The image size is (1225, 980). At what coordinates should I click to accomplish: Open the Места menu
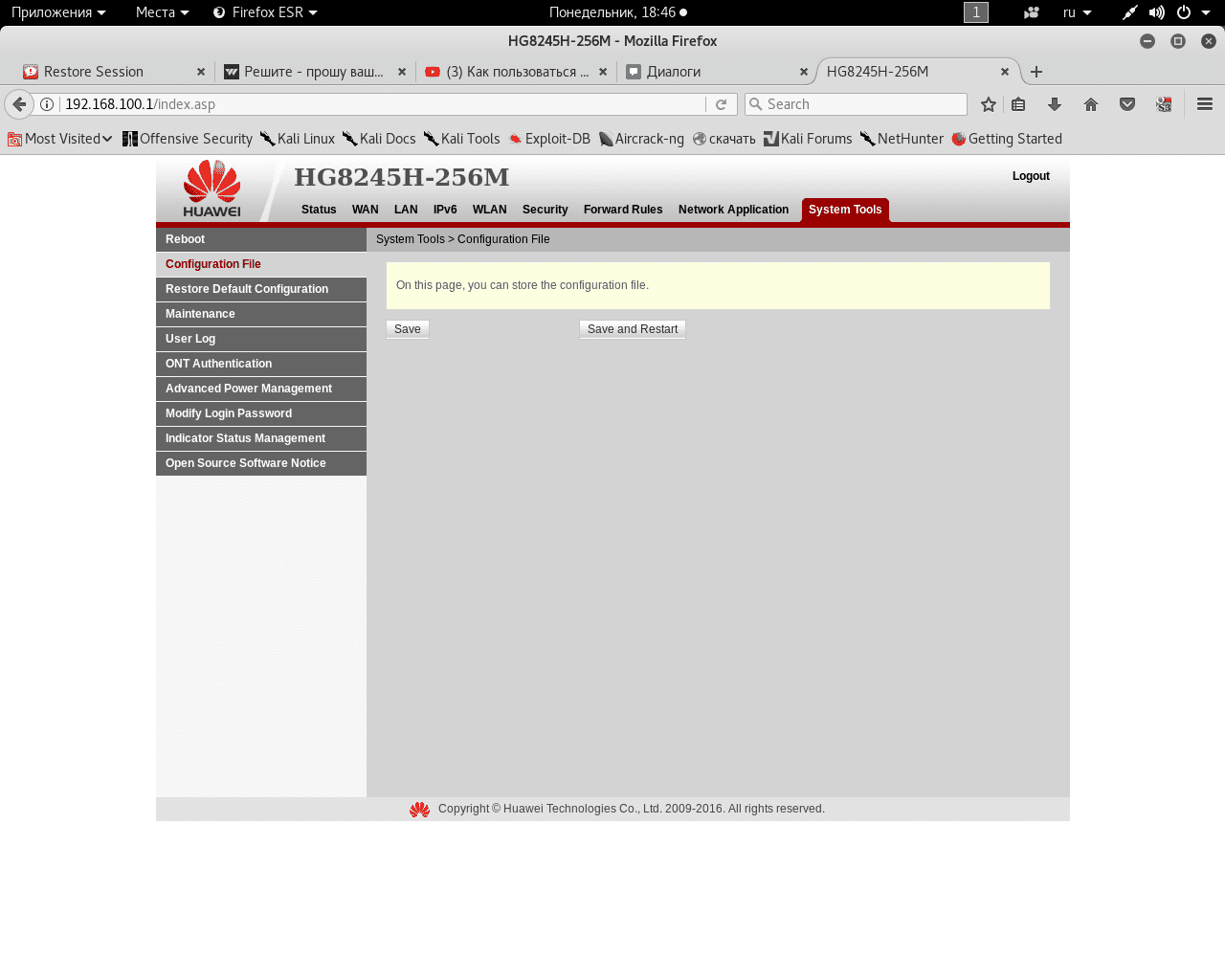tap(163, 12)
